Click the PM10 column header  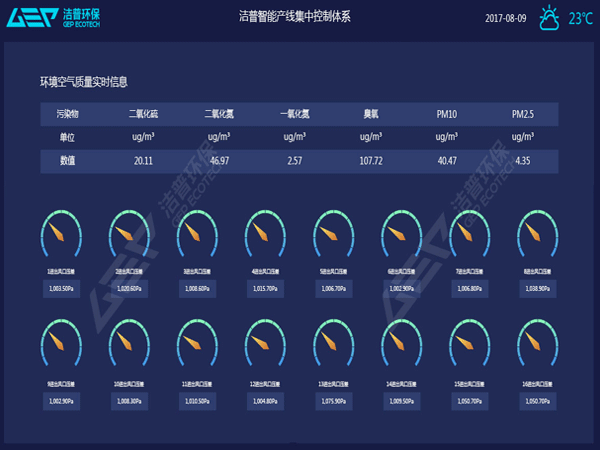coord(447,114)
